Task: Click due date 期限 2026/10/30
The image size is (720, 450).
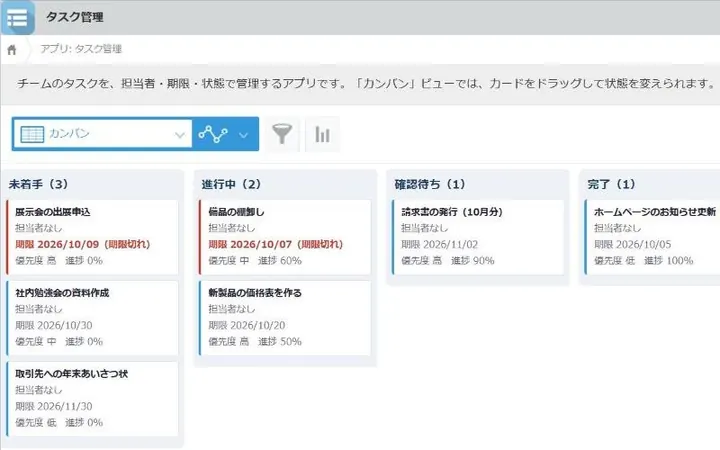Action: 54,325
